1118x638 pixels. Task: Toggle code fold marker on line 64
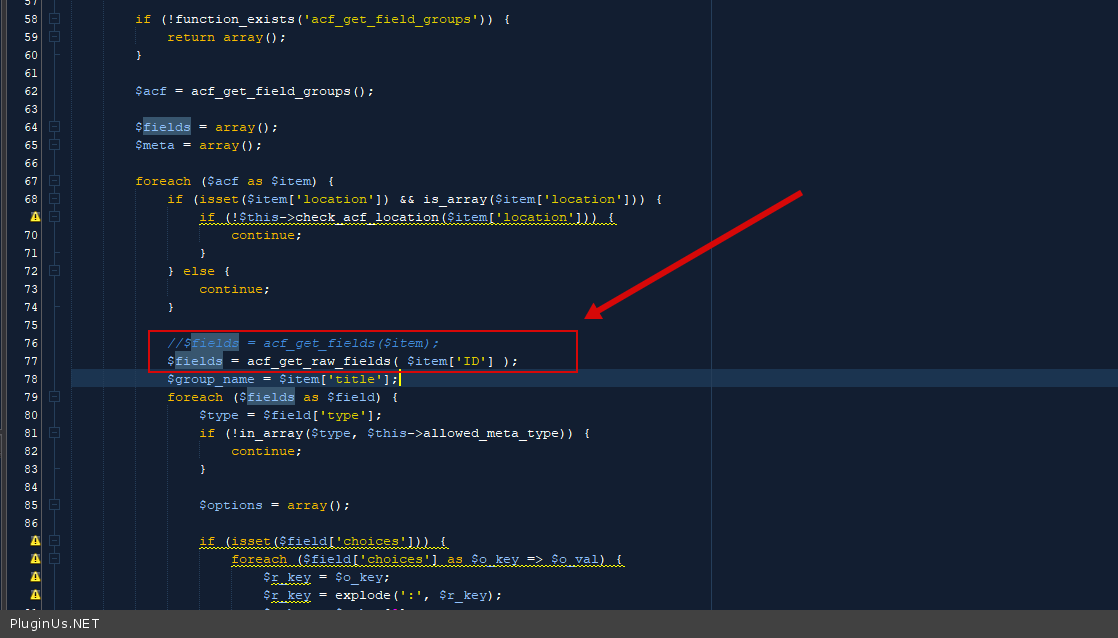(x=55, y=127)
